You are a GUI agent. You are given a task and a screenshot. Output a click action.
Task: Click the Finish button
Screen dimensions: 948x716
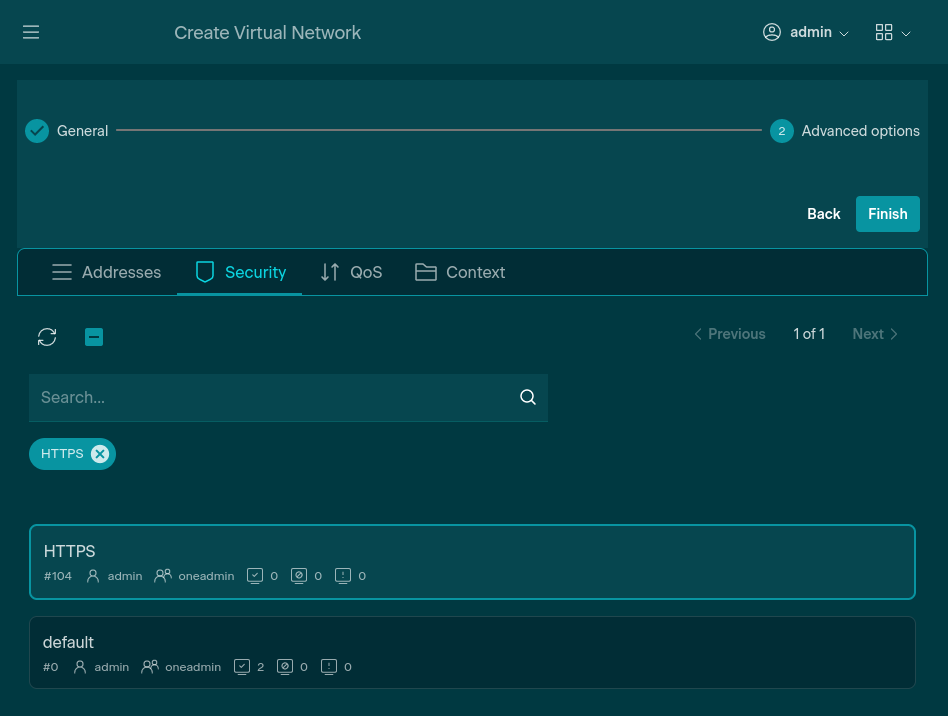tap(887, 214)
